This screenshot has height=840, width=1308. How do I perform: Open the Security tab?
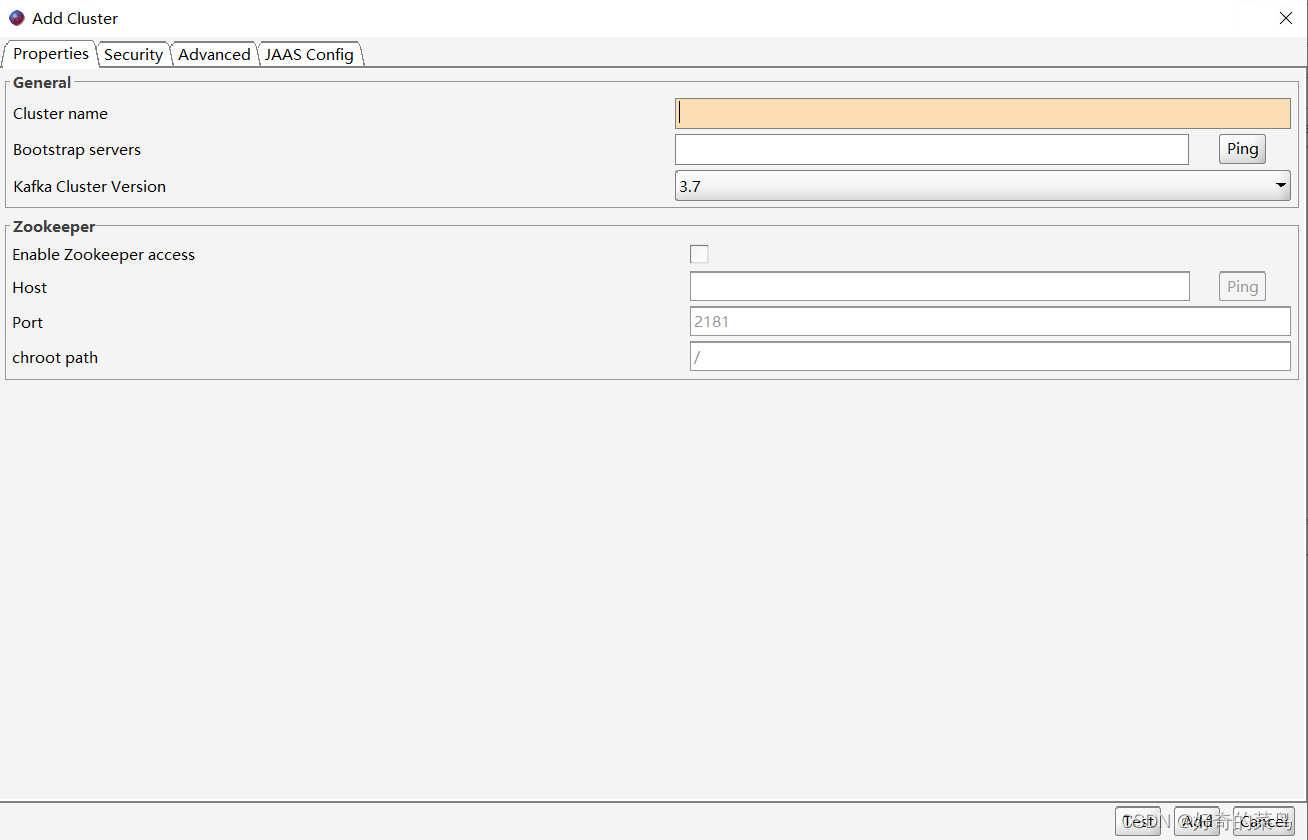(133, 55)
